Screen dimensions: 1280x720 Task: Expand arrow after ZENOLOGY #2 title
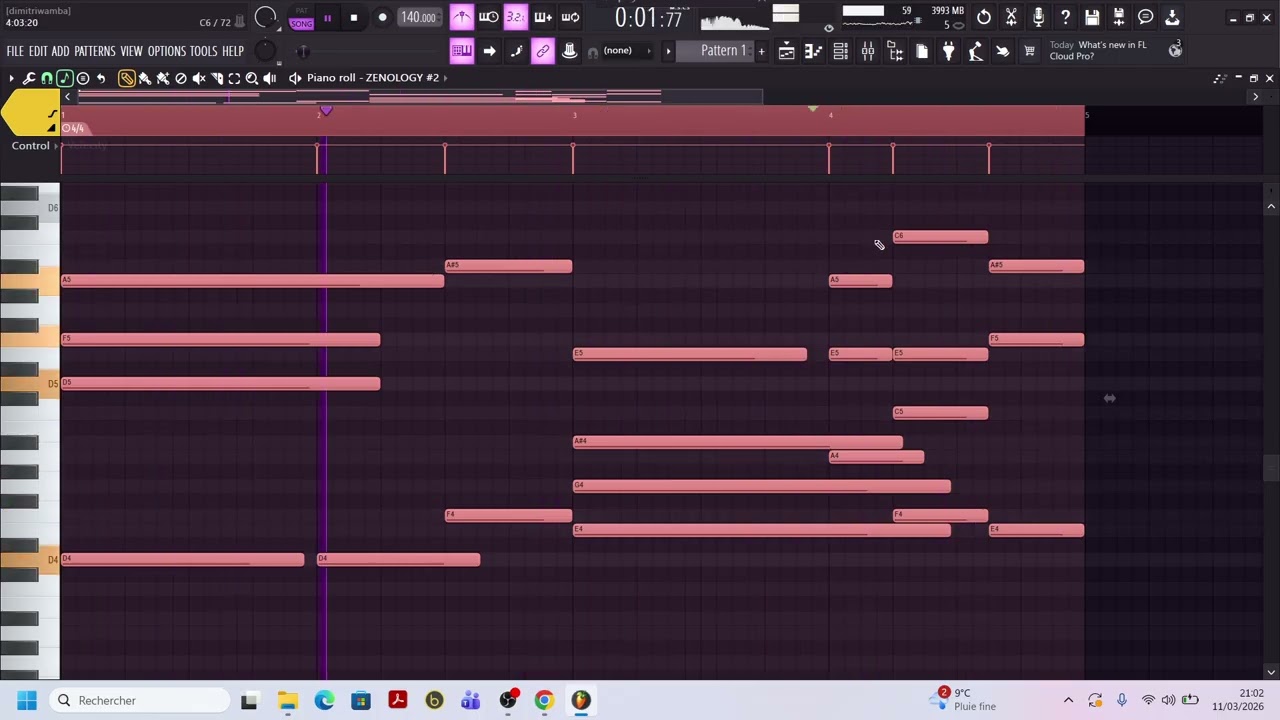pos(445,78)
